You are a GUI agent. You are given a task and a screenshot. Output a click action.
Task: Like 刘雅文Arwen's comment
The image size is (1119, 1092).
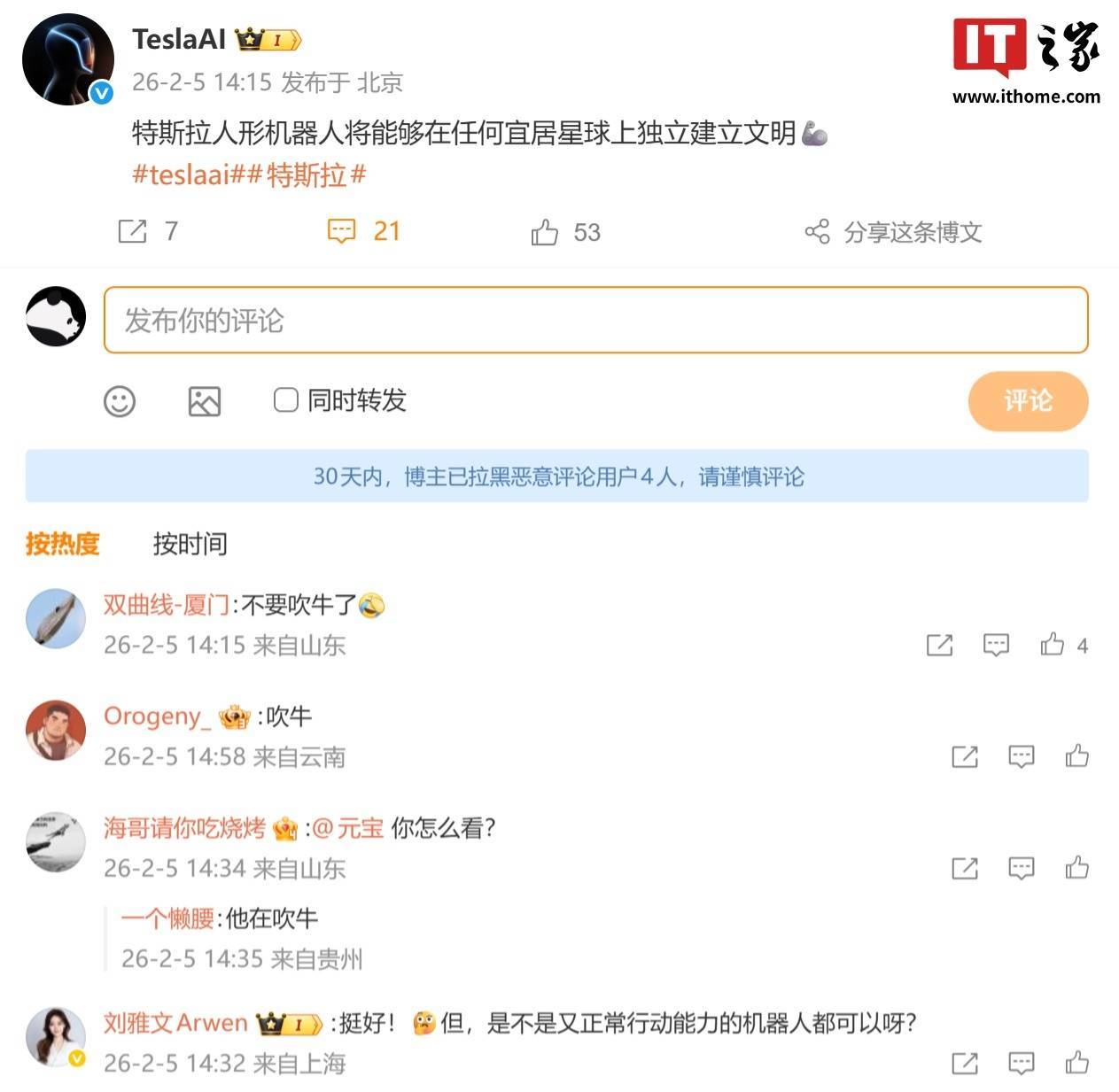(1077, 1062)
